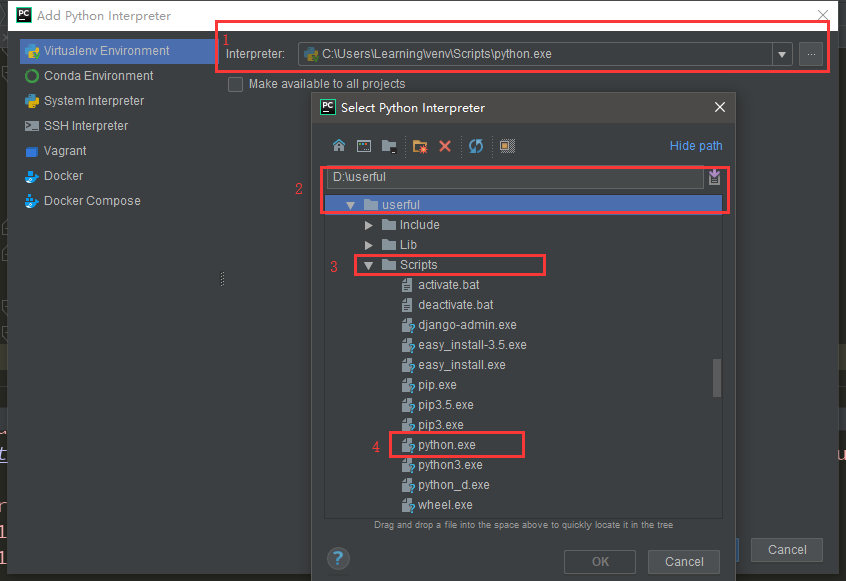
Task: Select python.exe interpreter file
Action: click(x=447, y=445)
